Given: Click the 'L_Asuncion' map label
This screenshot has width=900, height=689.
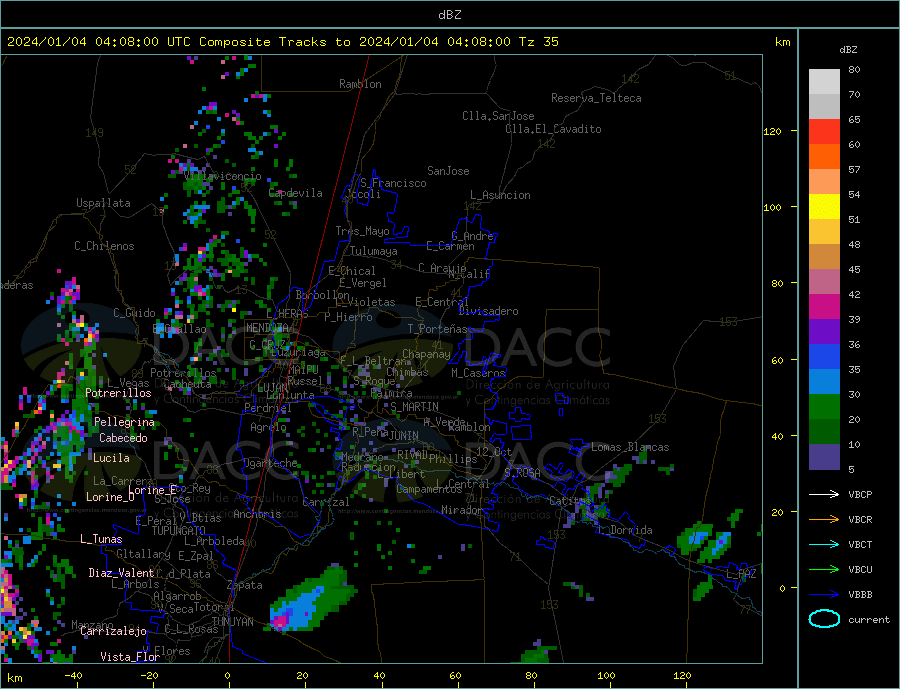Looking at the screenshot, I should pyautogui.click(x=501, y=195).
